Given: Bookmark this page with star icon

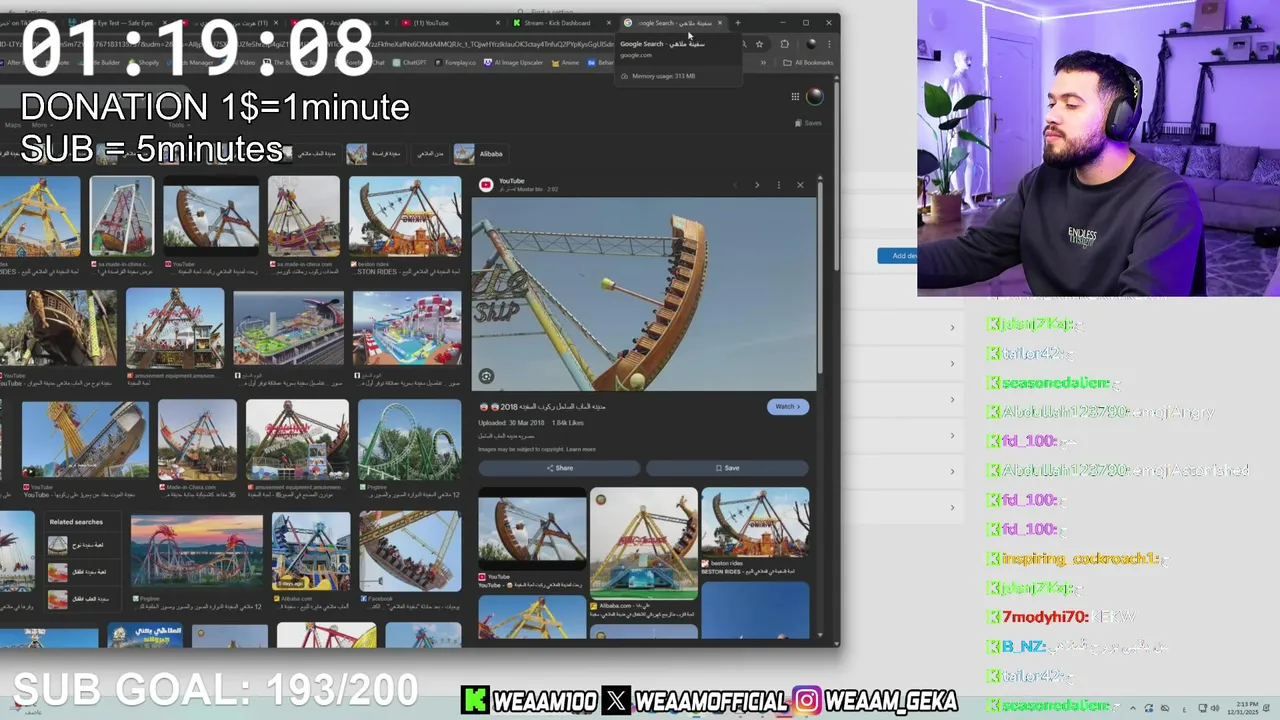Looking at the screenshot, I should (x=759, y=44).
